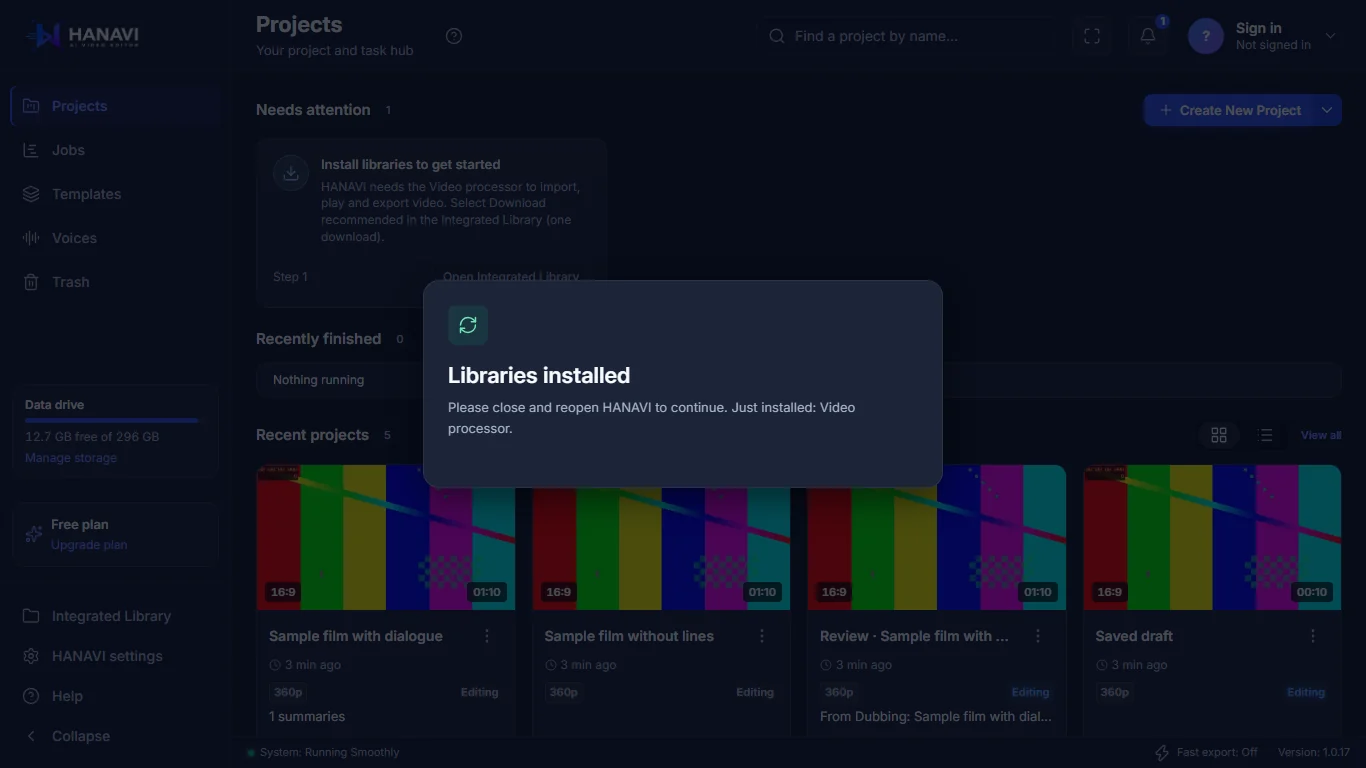Open options menu for Sample film with dialogue
1366x768 pixels.
[x=487, y=636]
